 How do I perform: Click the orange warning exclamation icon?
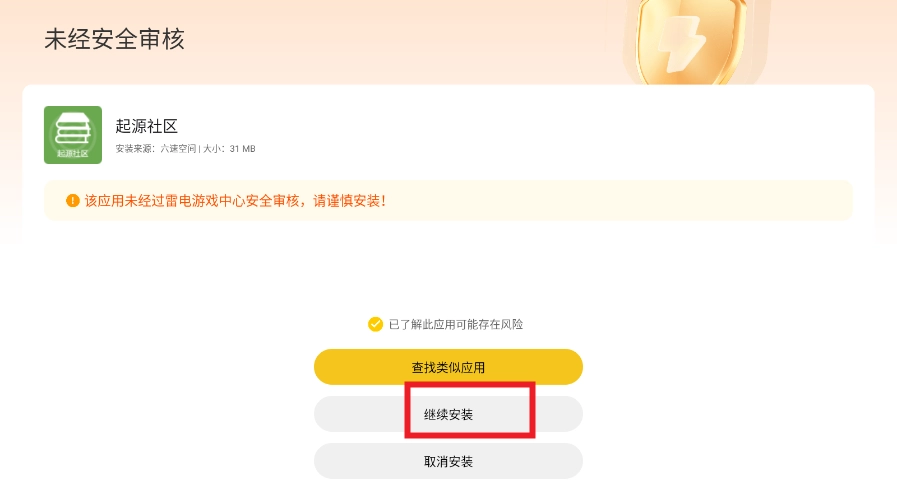(x=72, y=201)
